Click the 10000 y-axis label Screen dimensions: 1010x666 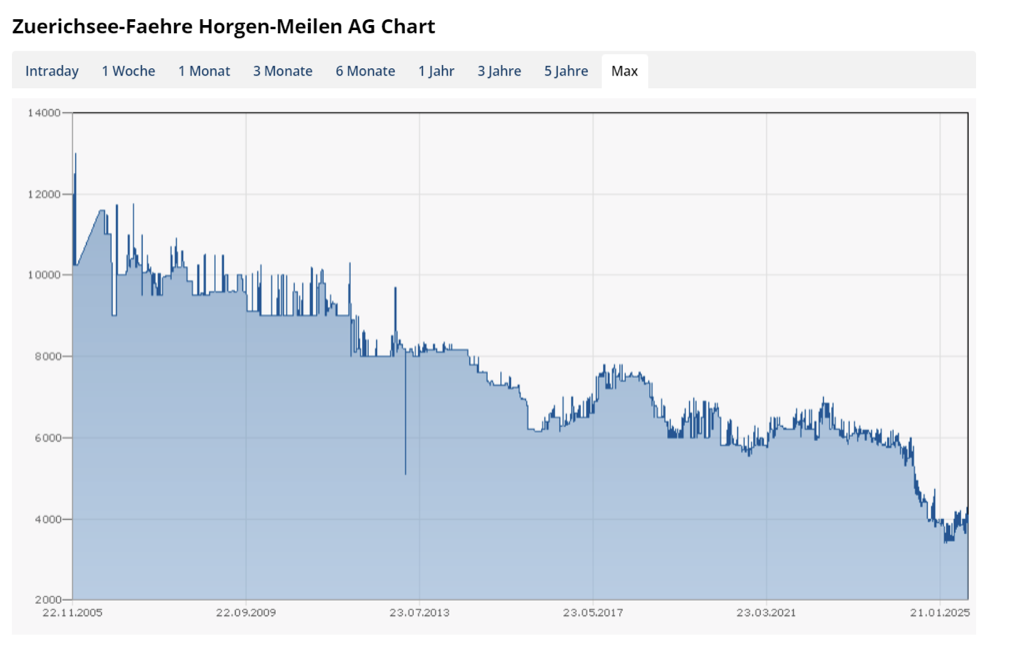pos(44,275)
